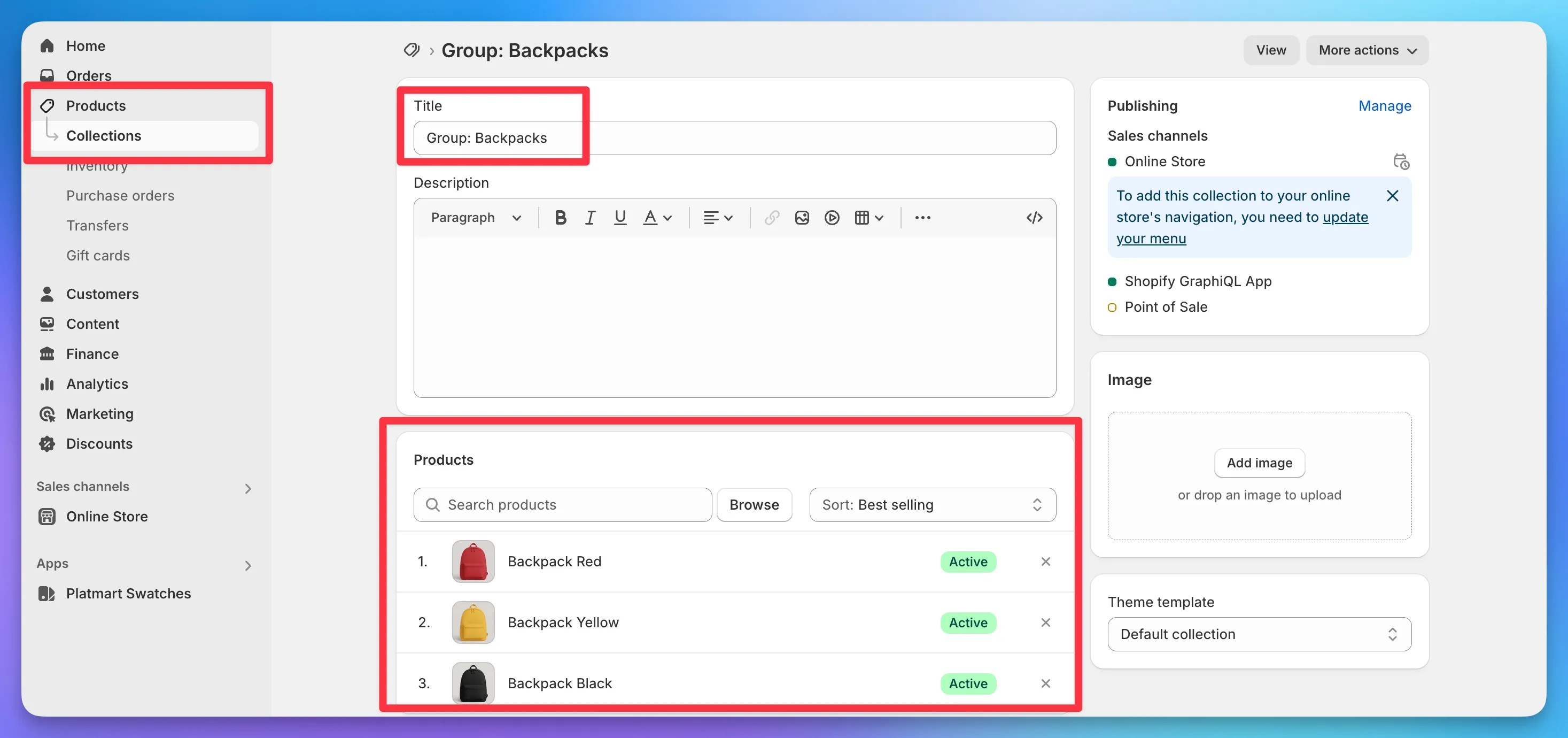Click inside the description editor area
The width and height of the screenshot is (1568, 738).
pyautogui.click(x=734, y=317)
